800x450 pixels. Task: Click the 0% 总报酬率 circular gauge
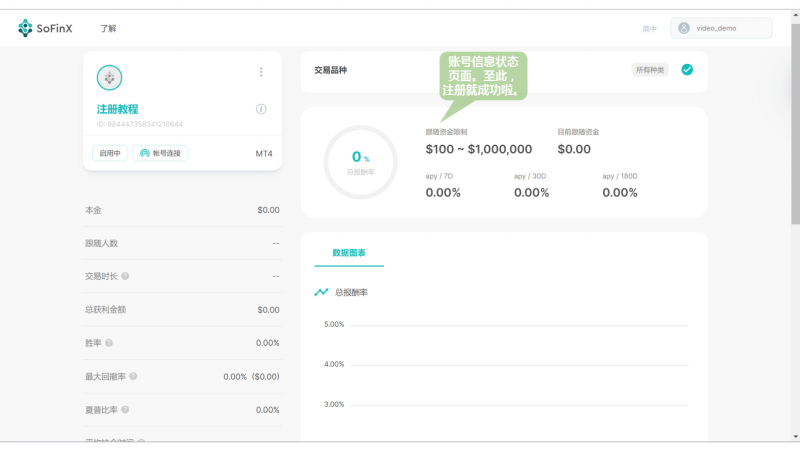361,162
